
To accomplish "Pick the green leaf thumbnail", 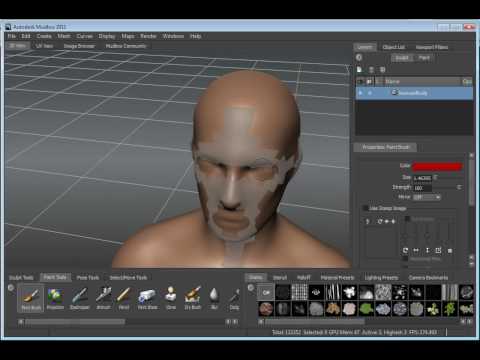I will (x=366, y=309).
